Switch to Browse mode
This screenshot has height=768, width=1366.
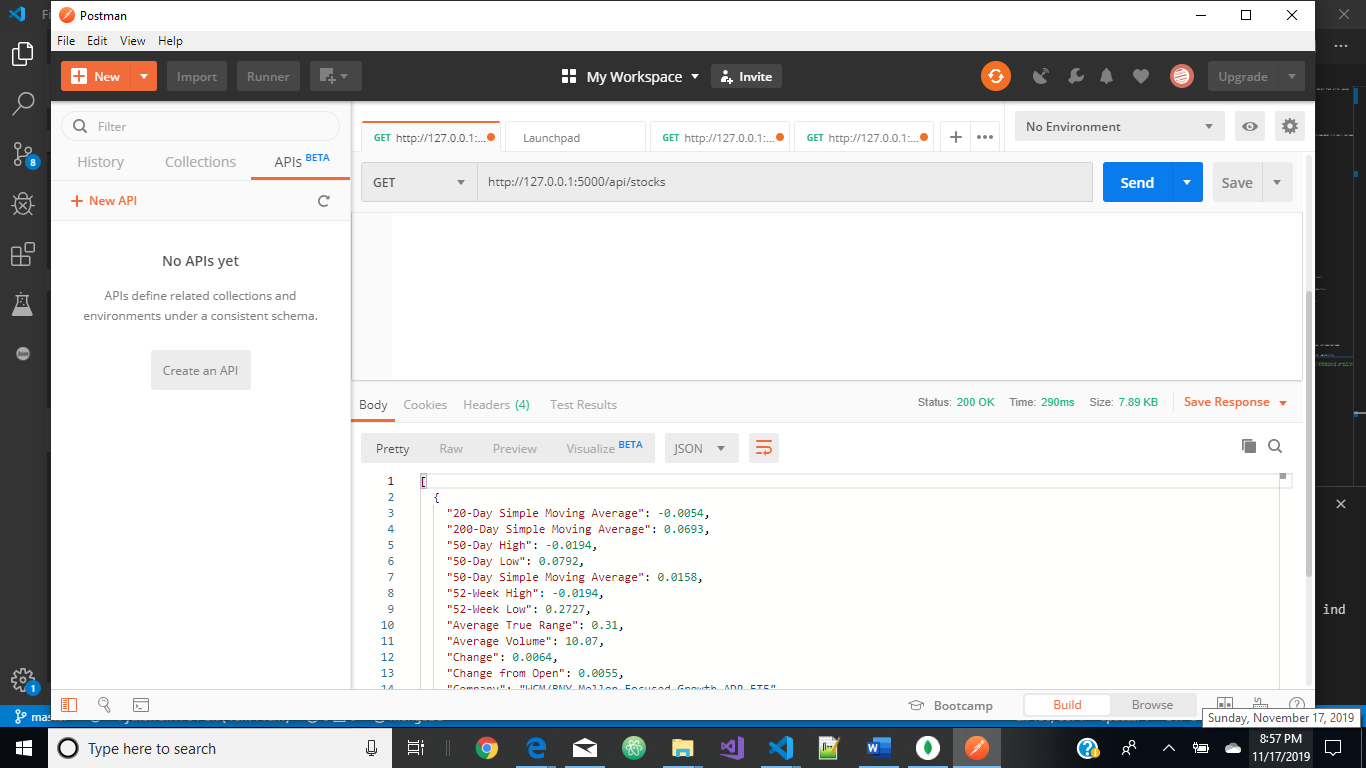[x=1152, y=705]
